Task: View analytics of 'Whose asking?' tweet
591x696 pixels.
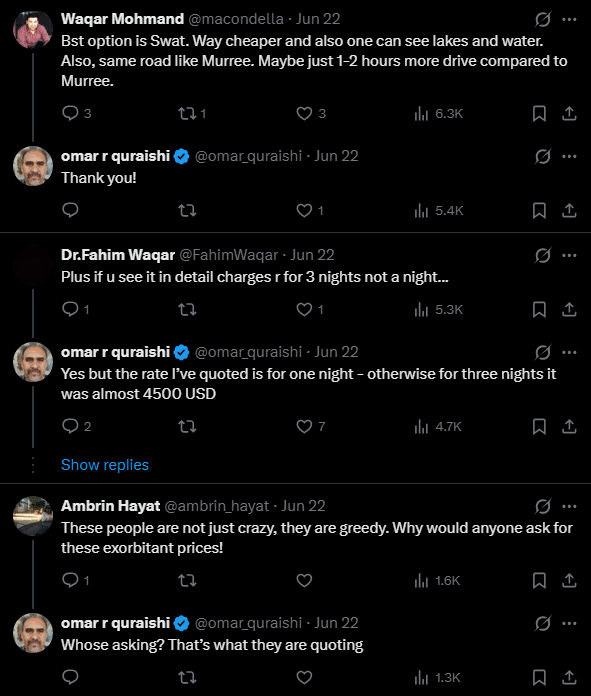Action: click(437, 678)
